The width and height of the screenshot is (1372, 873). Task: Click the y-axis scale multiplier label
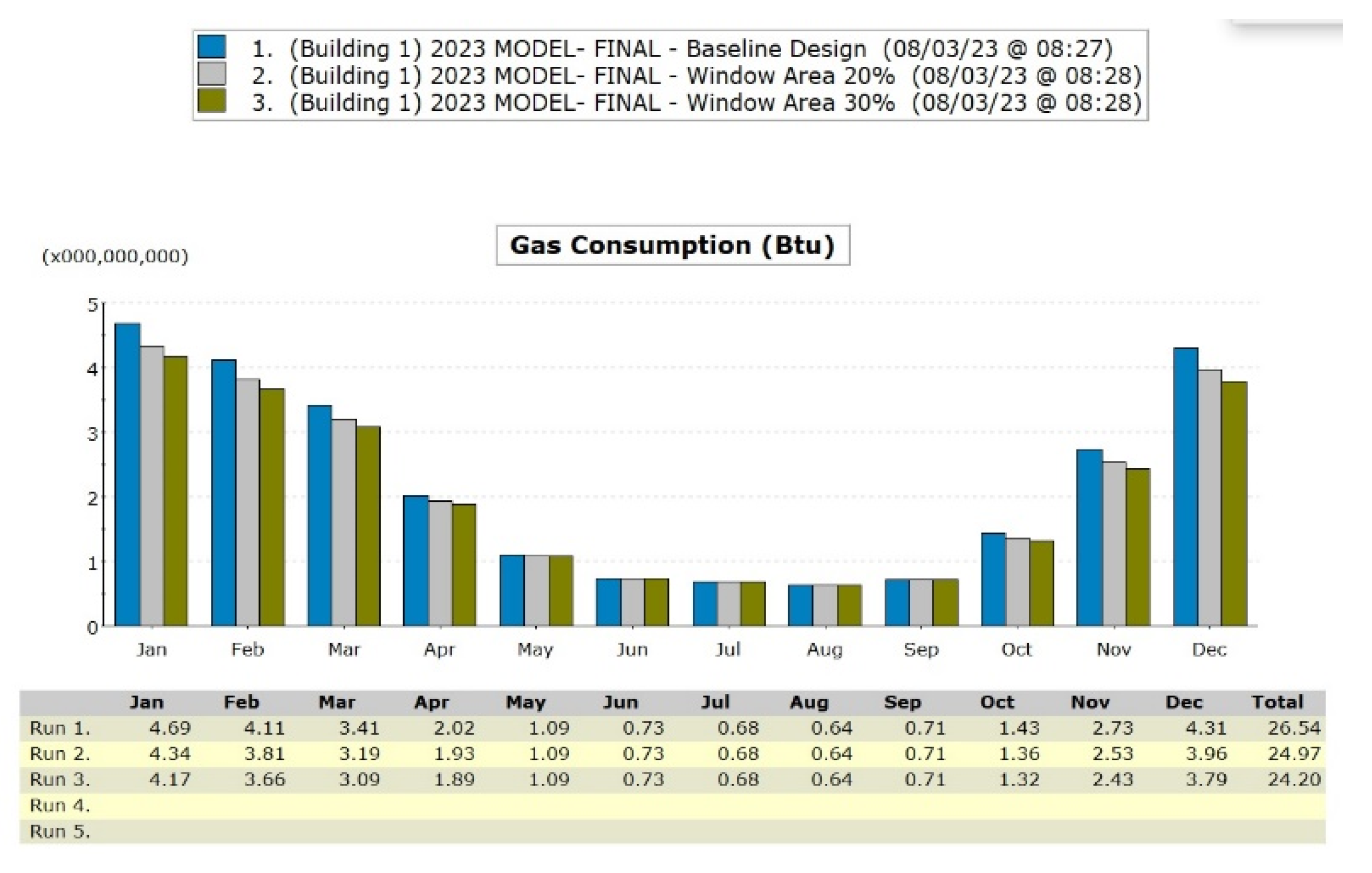click(115, 256)
